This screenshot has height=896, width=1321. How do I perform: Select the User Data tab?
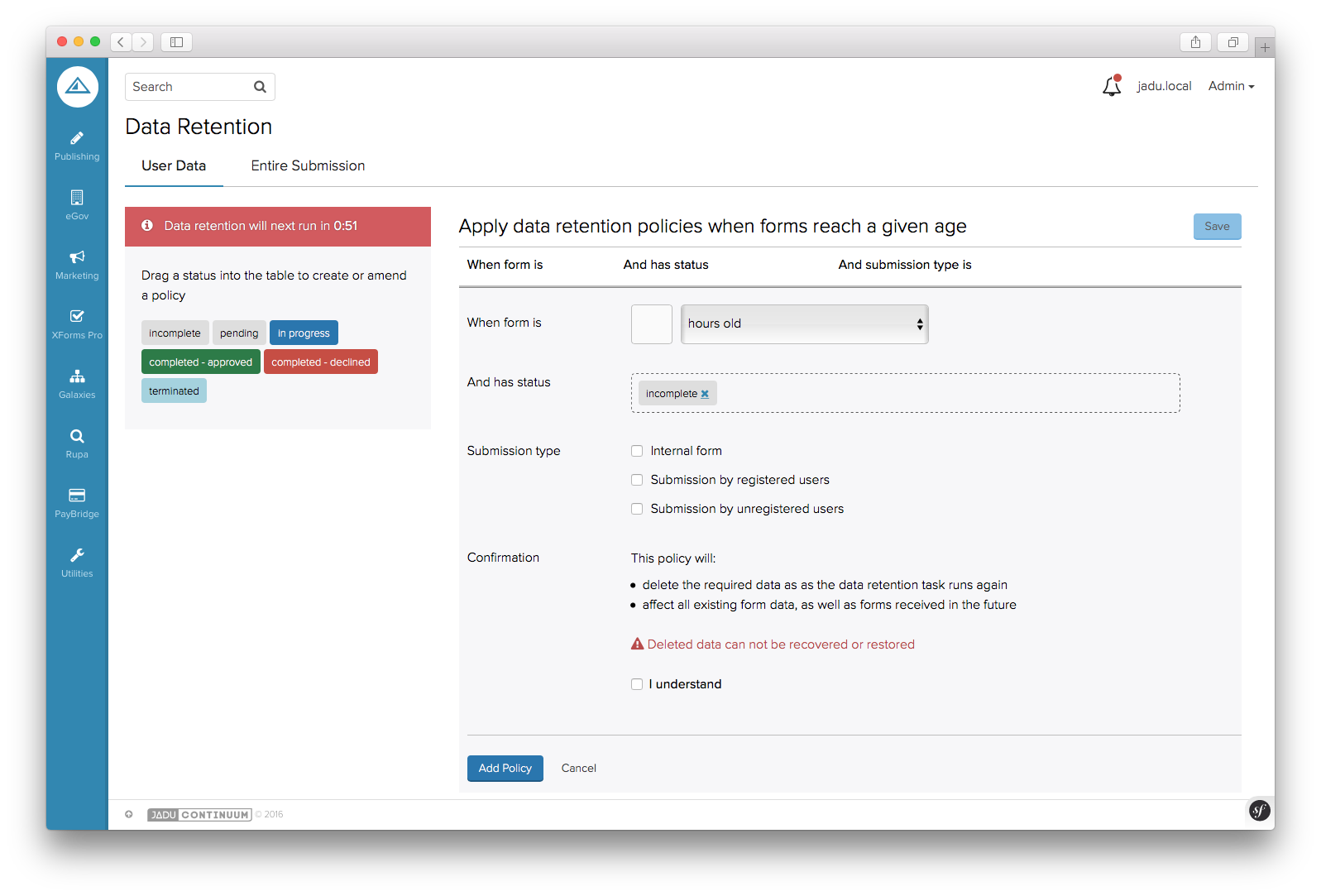coord(174,165)
